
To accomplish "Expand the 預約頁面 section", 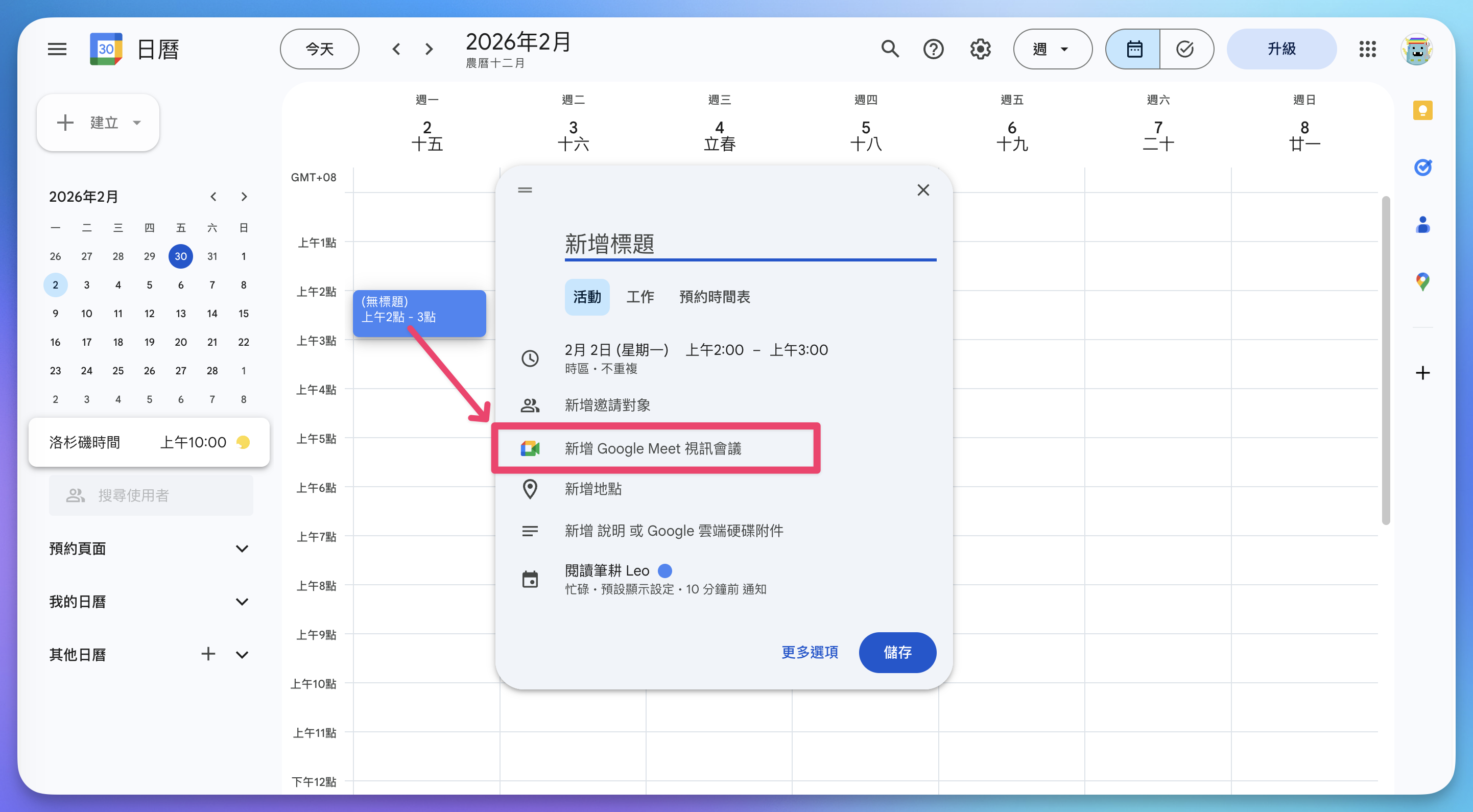I will coord(242,548).
